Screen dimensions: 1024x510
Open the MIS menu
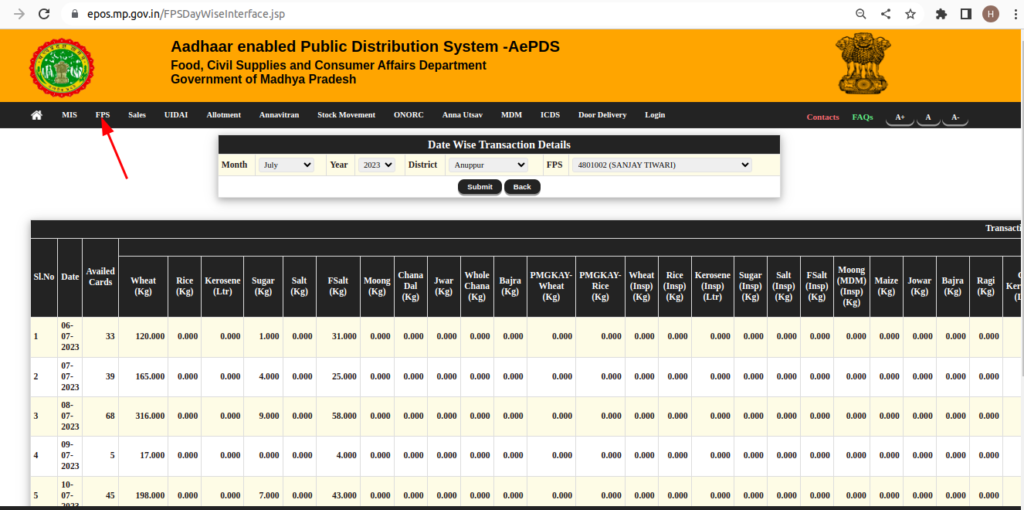pyautogui.click(x=69, y=115)
